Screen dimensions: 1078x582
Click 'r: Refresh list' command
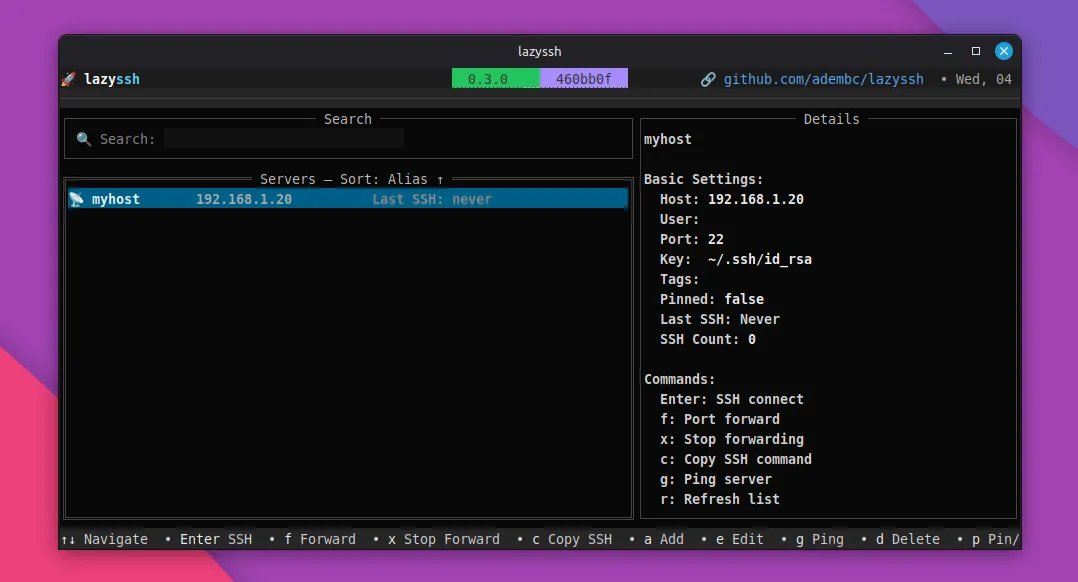point(720,499)
